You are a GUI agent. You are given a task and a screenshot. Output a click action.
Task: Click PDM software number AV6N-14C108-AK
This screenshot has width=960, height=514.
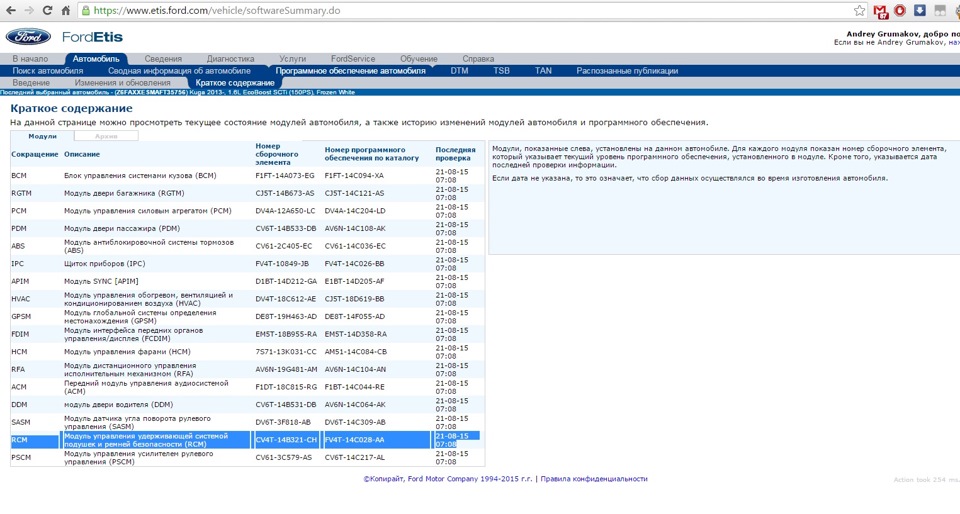(x=355, y=229)
